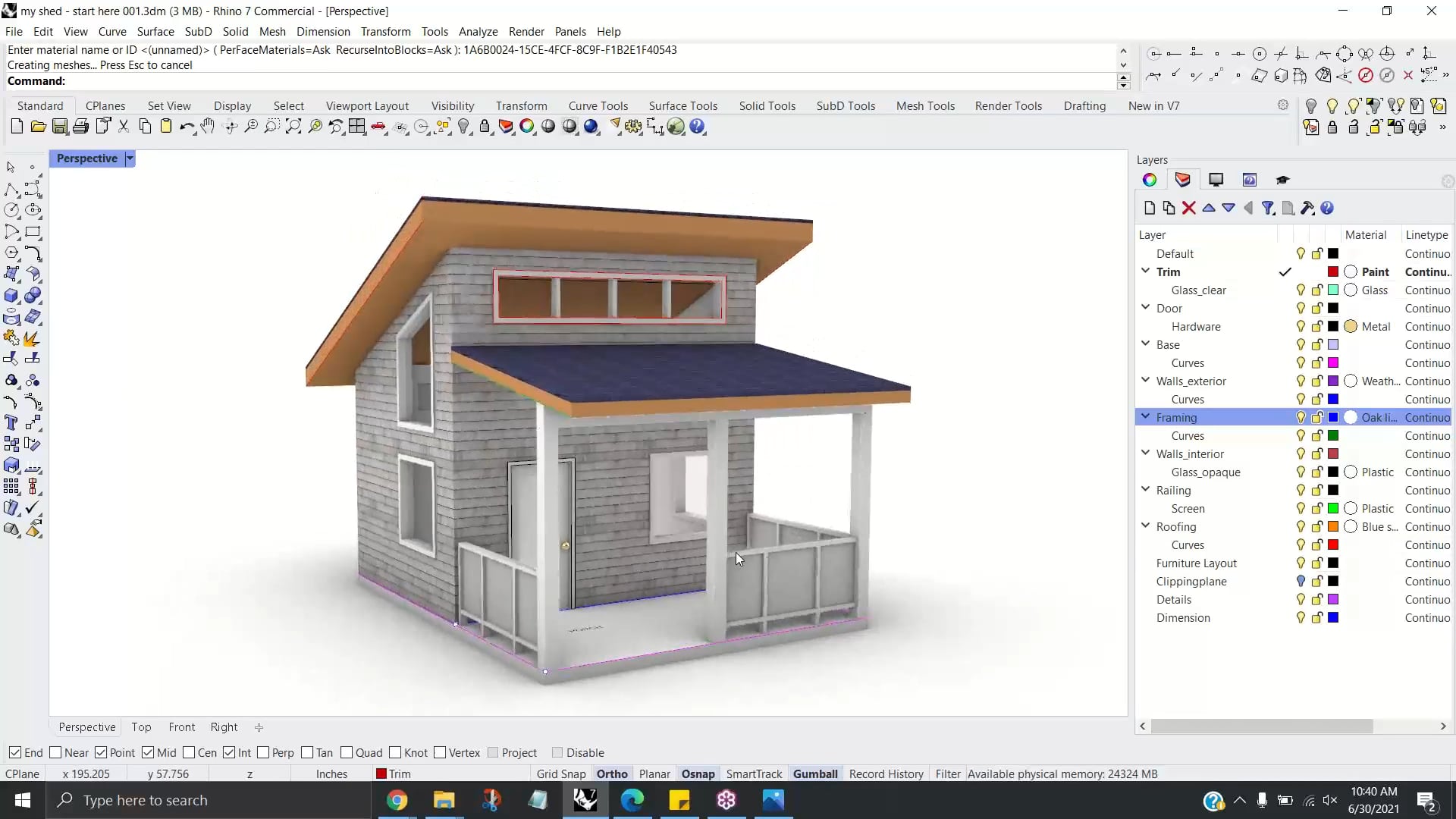Click the Zoom Extents icon
The width and height of the screenshot is (1456, 819).
[x=293, y=127]
